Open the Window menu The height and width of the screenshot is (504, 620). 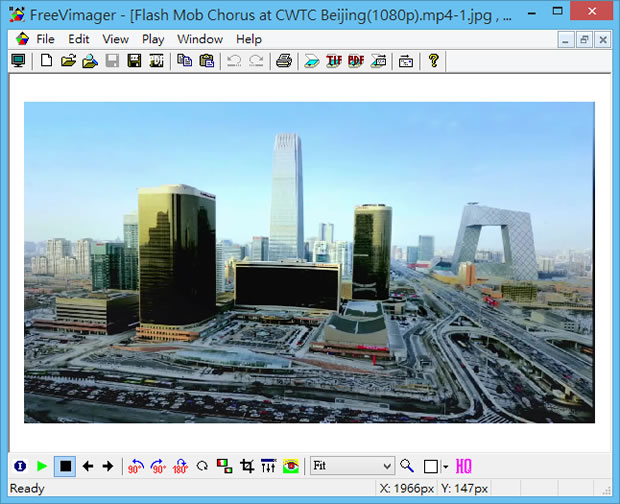pos(200,39)
